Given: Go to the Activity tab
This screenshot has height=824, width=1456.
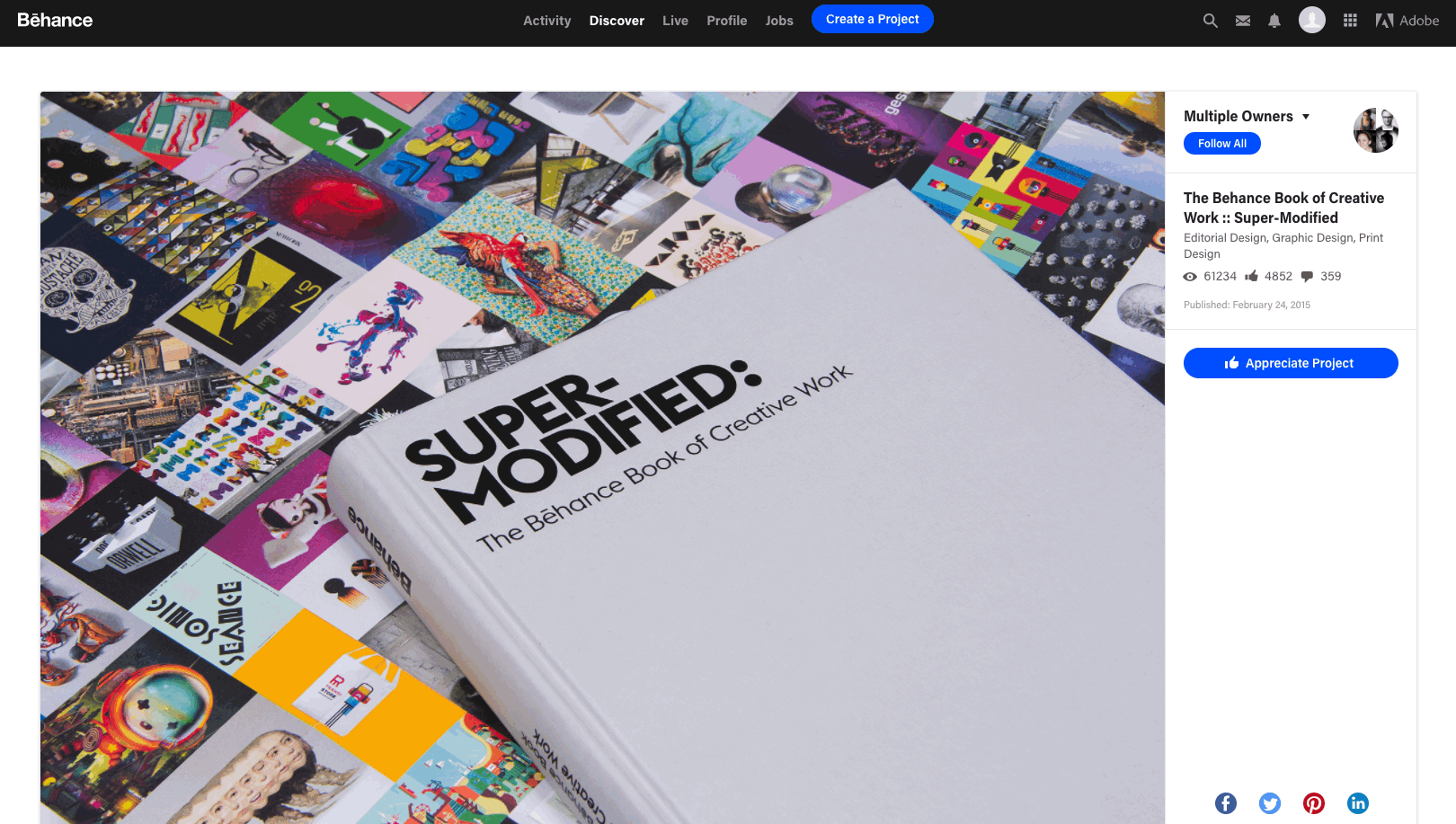Looking at the screenshot, I should [x=547, y=21].
